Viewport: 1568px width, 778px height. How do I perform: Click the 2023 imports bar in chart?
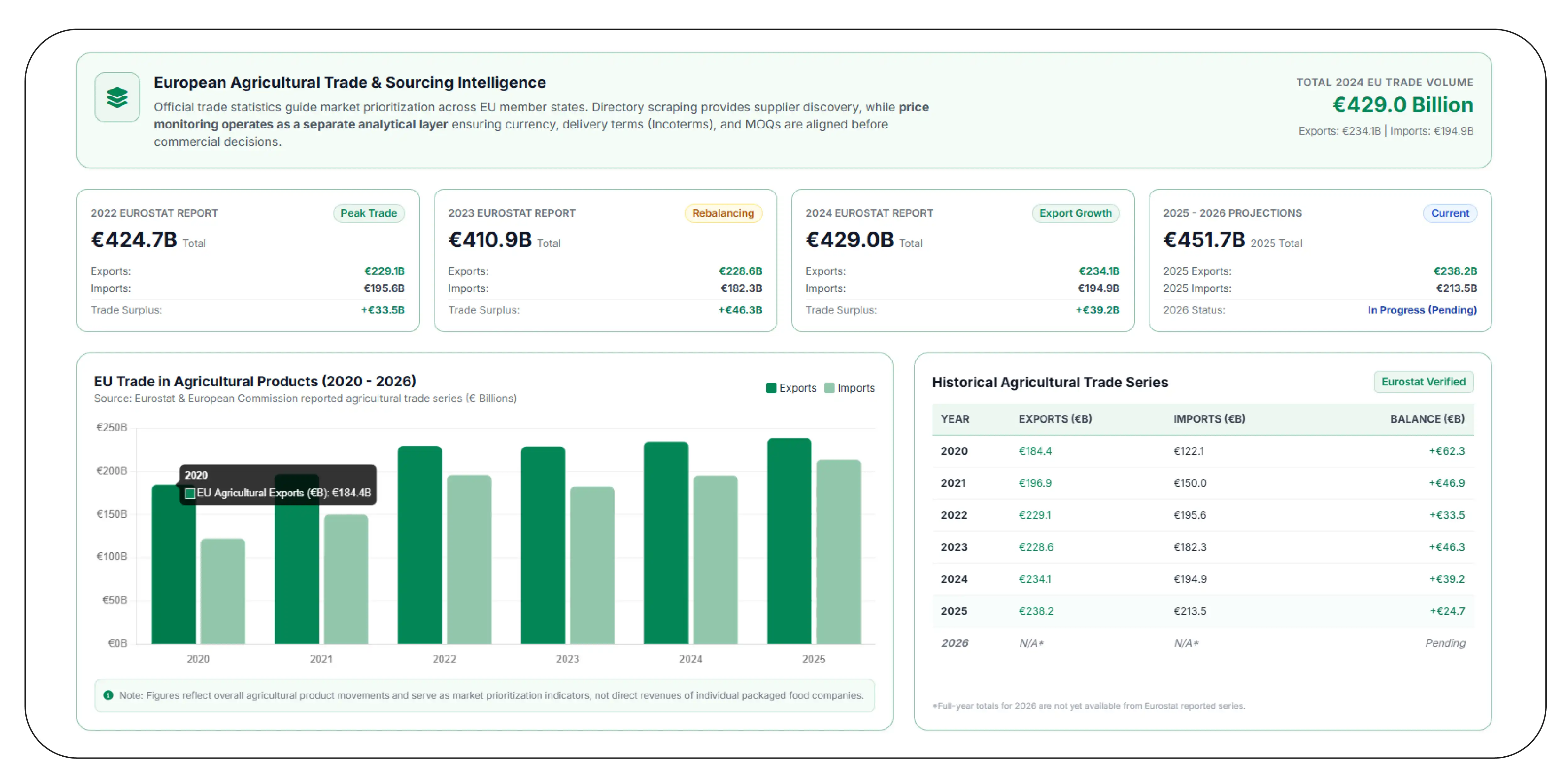point(592,565)
